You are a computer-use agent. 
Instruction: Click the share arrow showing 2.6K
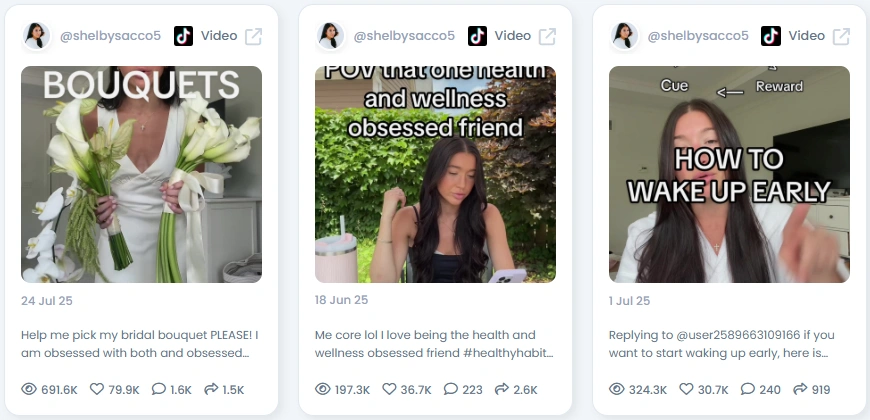point(502,389)
